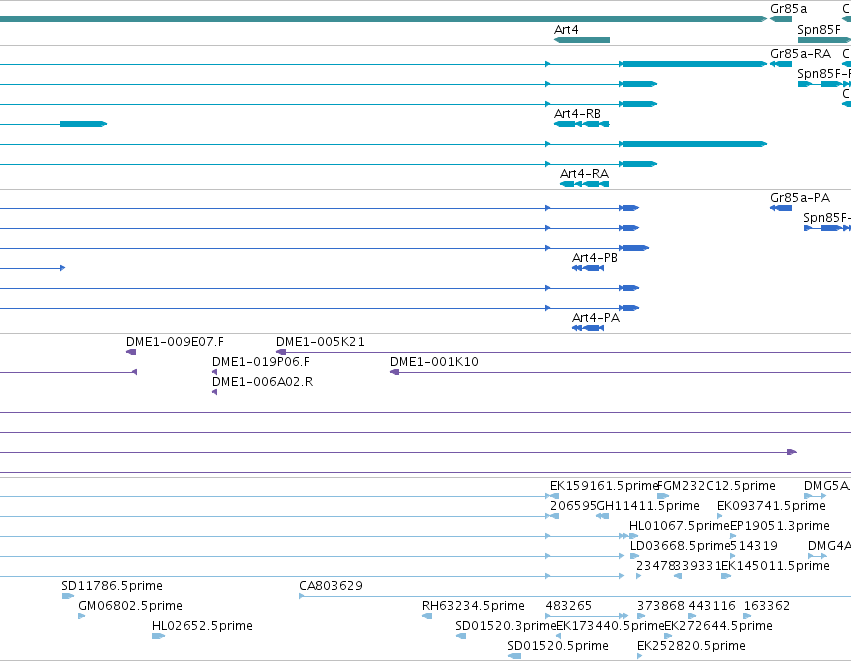This screenshot has height=661, width=851.
Task: Click the RH63234.5prime EST label
Action: click(x=473, y=606)
